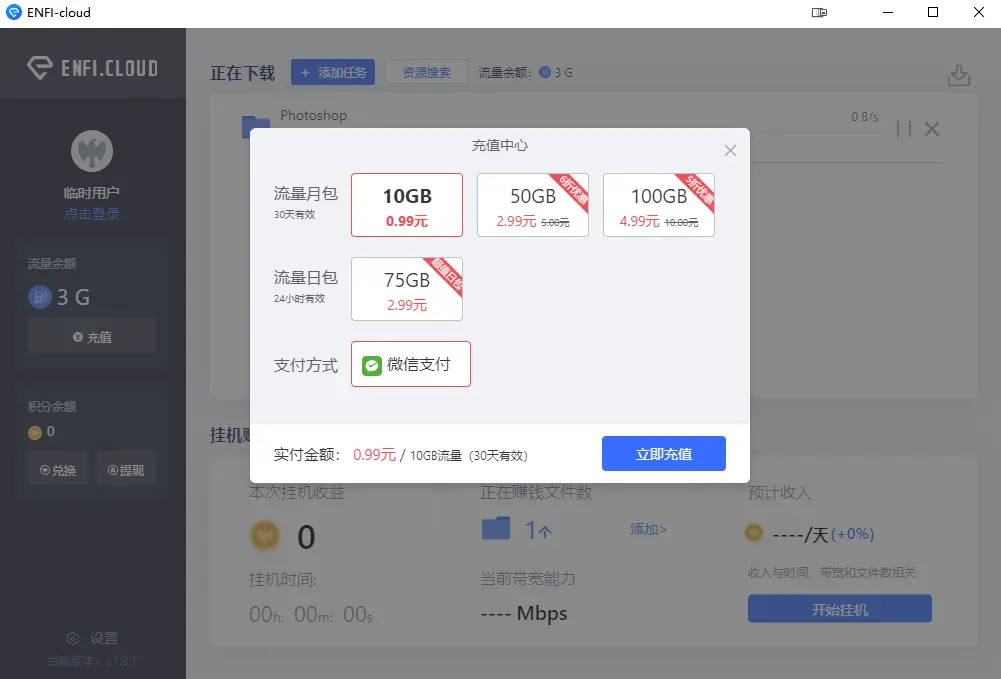Viewport: 1001px width, 679px height.
Task: Choose the 50GB monthly package for 2.99元
Action: [x=532, y=205]
